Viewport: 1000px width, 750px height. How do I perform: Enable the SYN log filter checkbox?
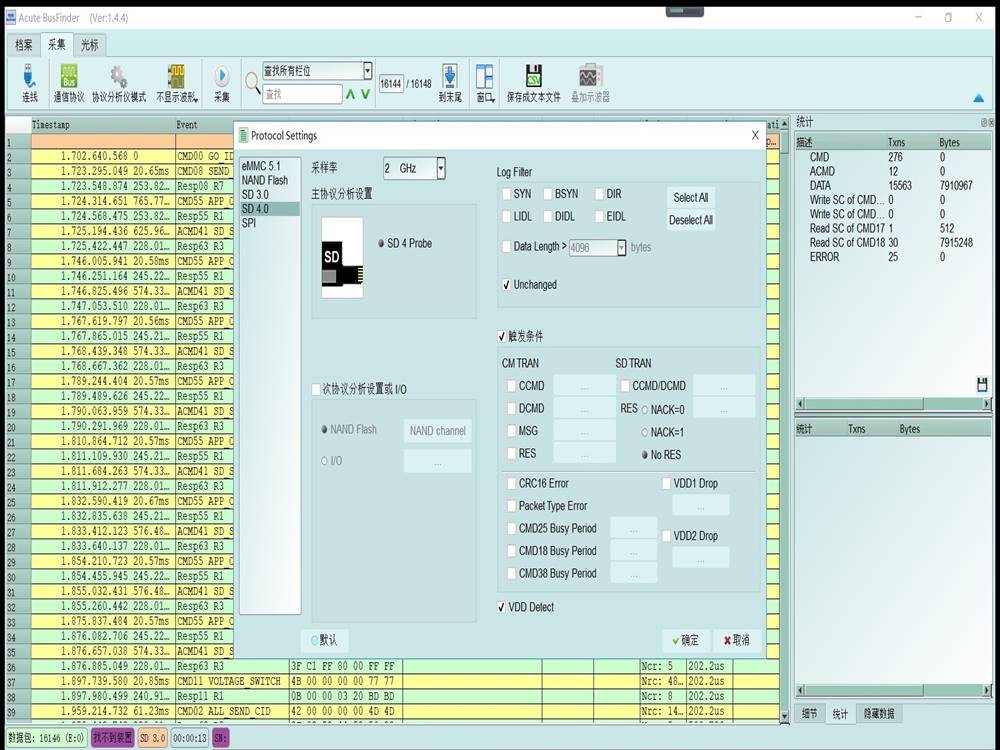point(508,194)
